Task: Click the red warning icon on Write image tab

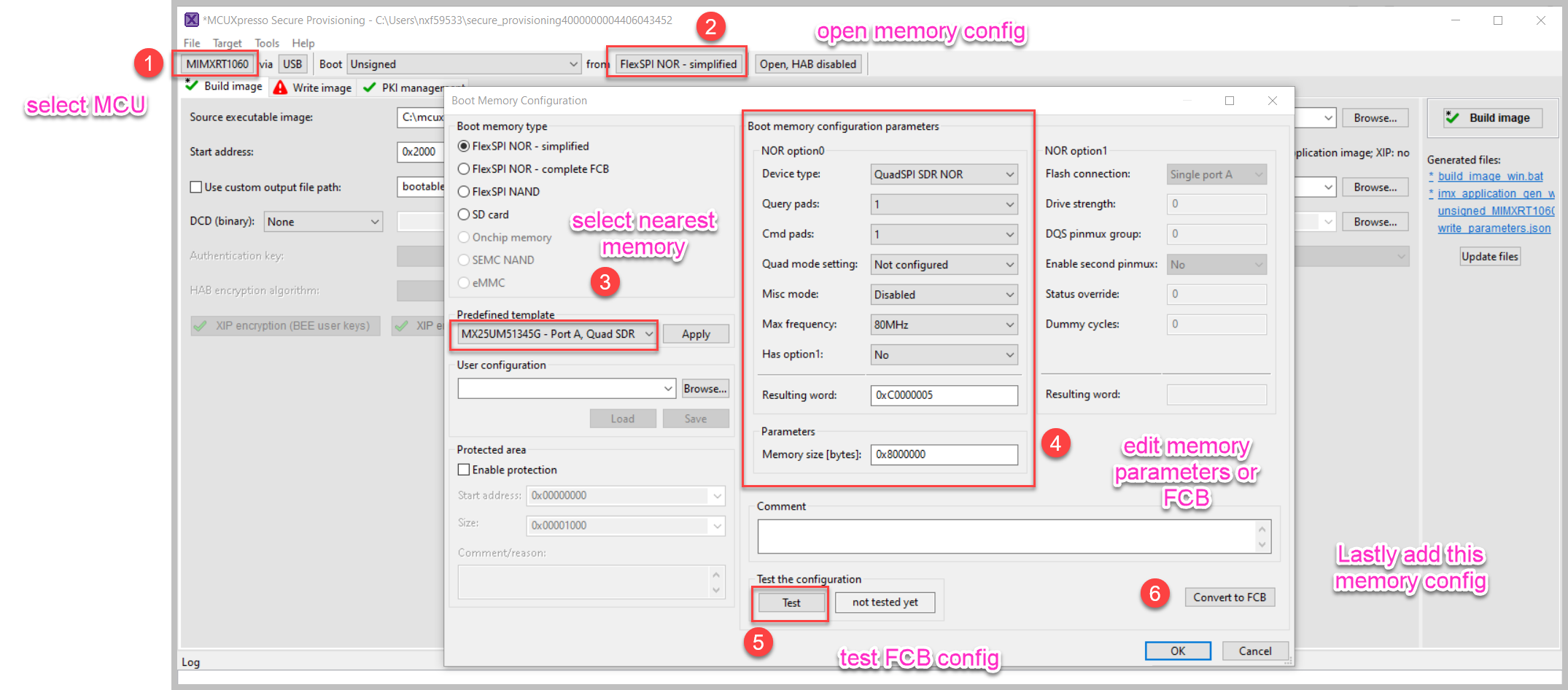Action: point(280,87)
